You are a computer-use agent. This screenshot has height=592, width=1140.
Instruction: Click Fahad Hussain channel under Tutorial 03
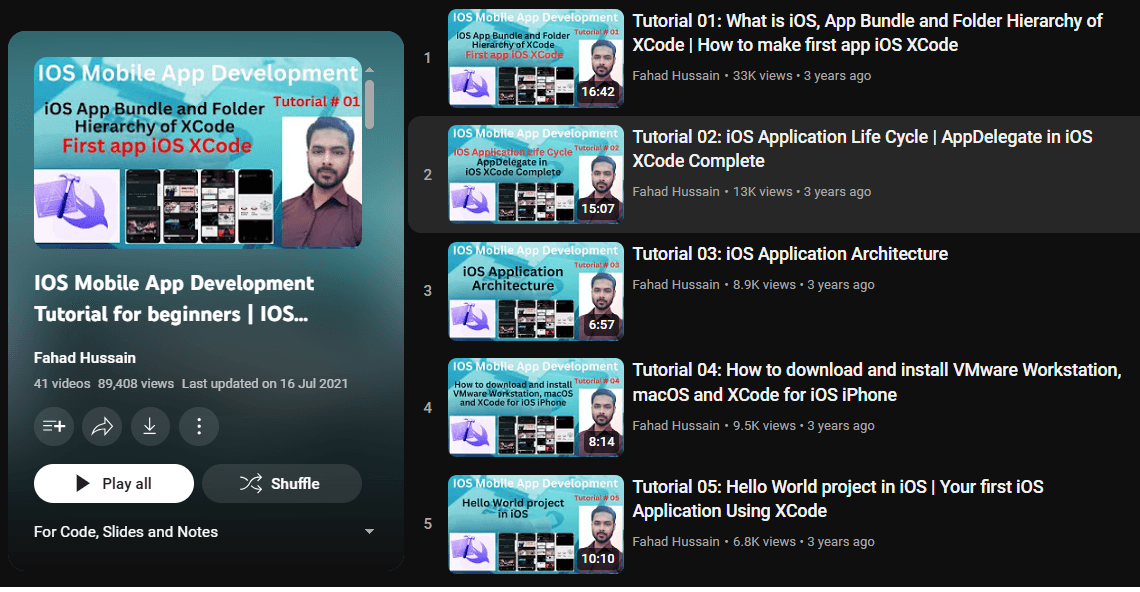tap(676, 285)
